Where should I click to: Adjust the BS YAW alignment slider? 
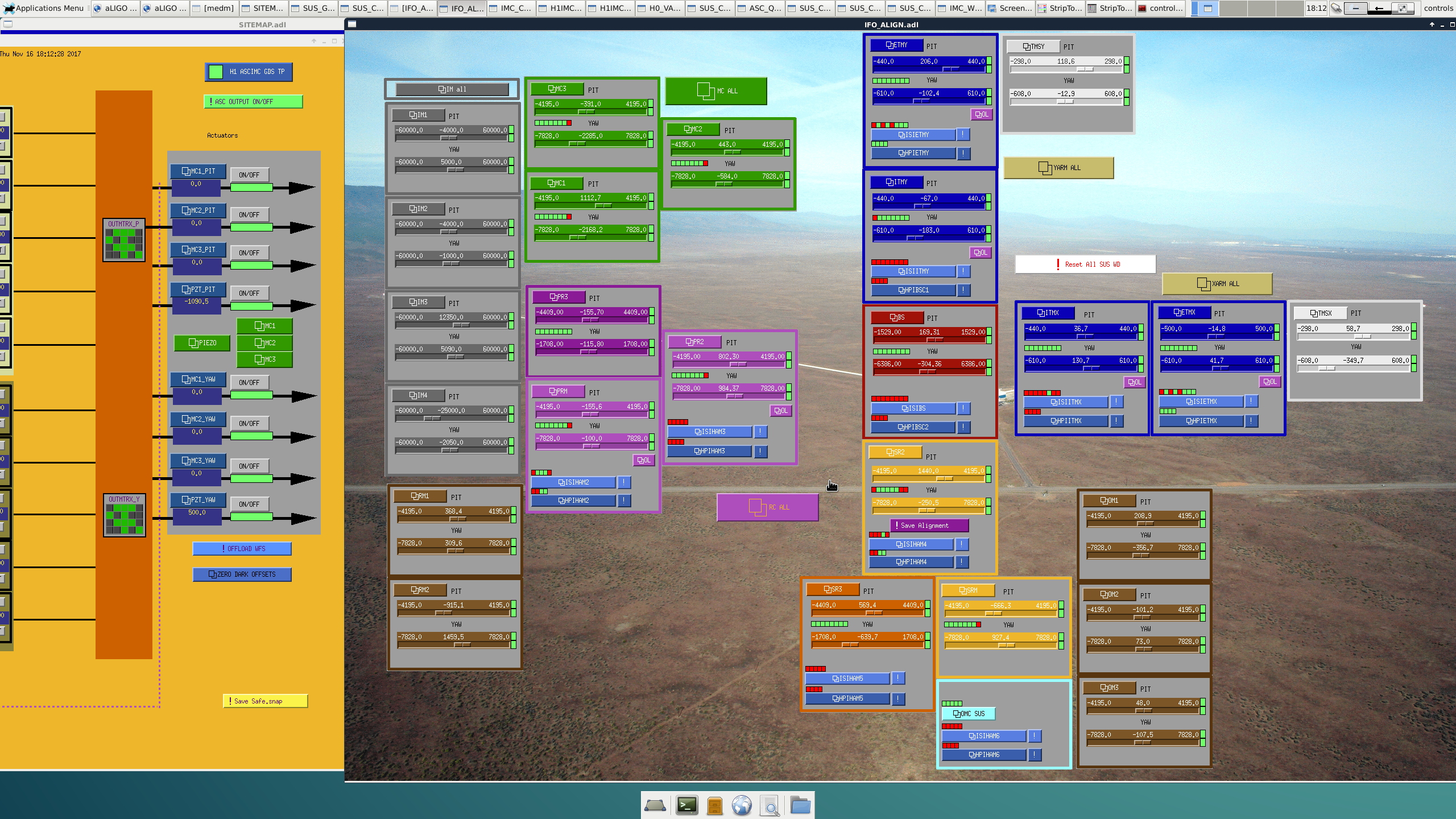coord(929,371)
